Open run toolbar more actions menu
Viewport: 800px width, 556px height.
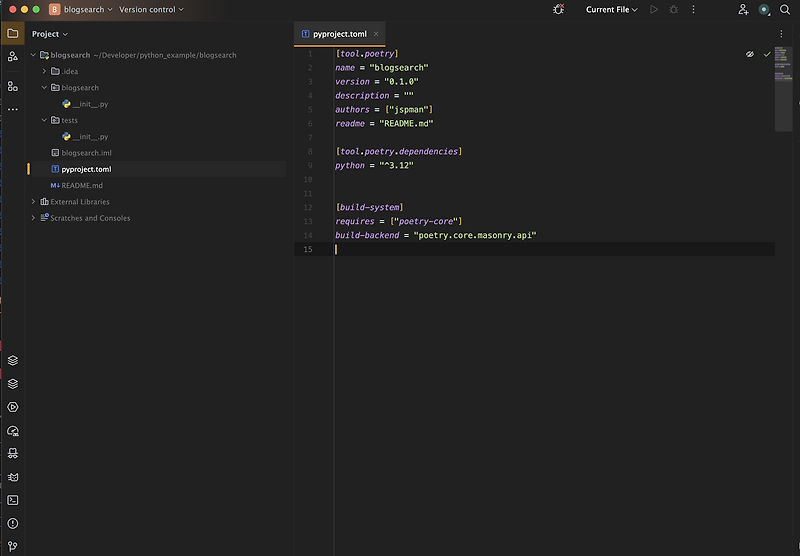(693, 9)
